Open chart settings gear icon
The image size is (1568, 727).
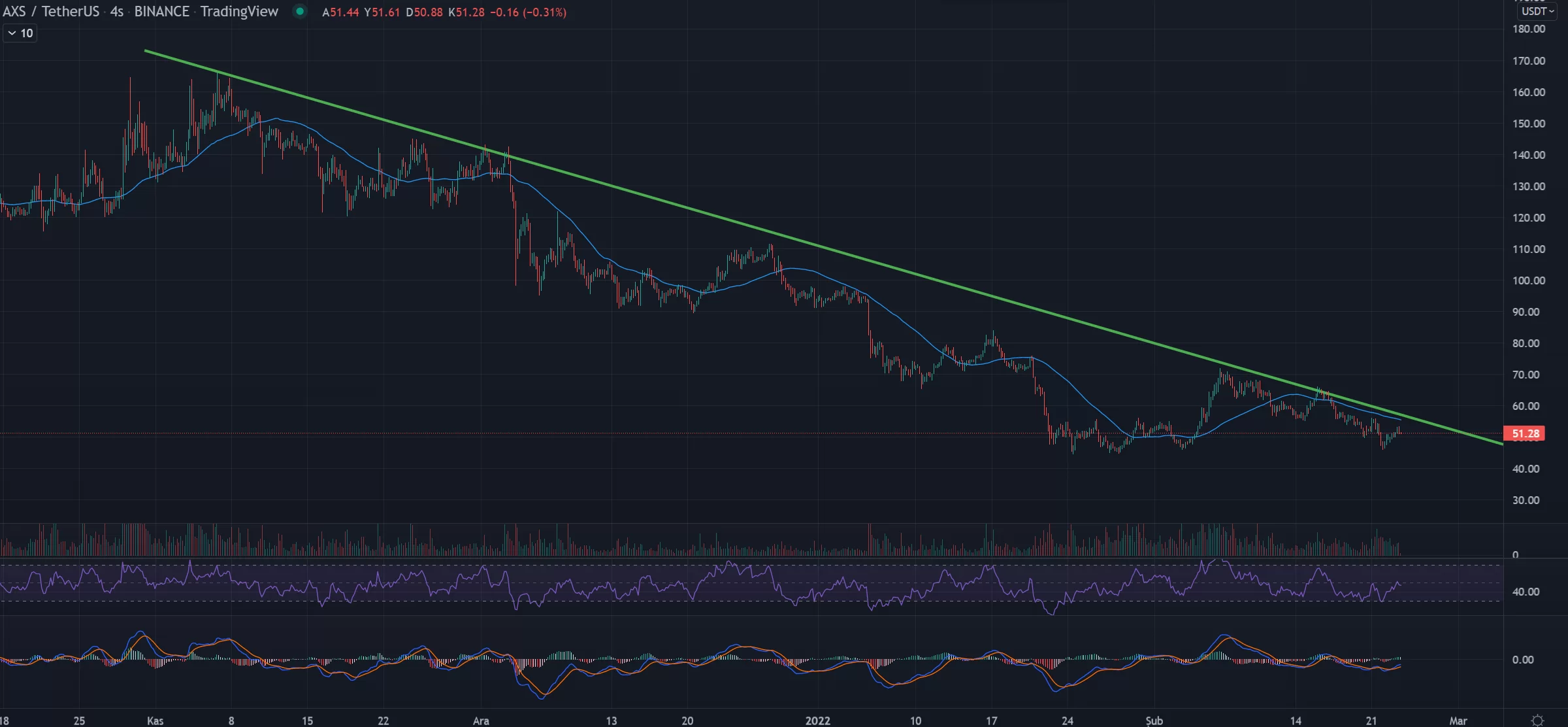coord(1538,720)
